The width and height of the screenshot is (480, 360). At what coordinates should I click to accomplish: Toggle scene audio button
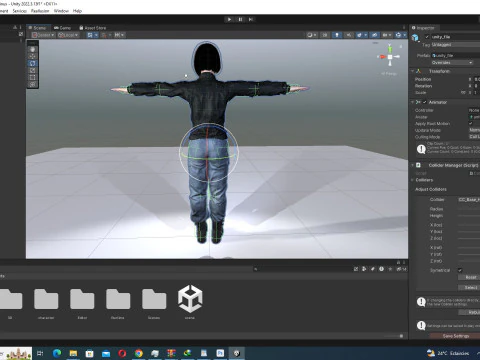click(x=349, y=35)
